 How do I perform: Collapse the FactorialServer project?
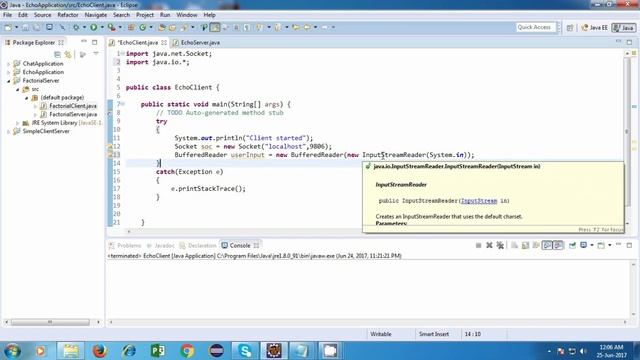tap(9, 81)
